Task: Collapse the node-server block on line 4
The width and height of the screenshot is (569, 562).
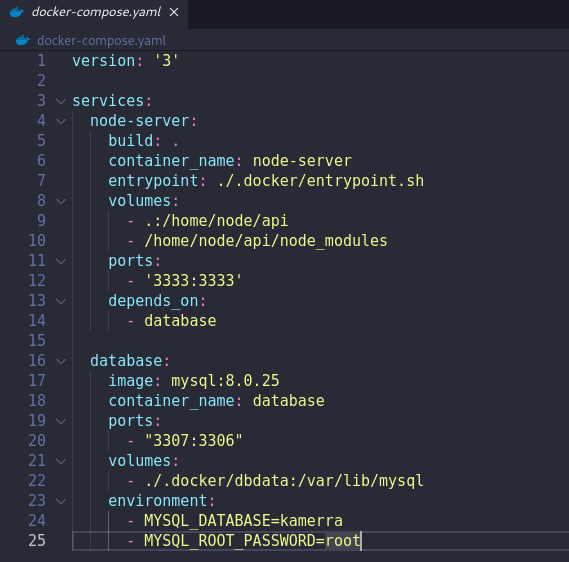Action: coord(61,121)
